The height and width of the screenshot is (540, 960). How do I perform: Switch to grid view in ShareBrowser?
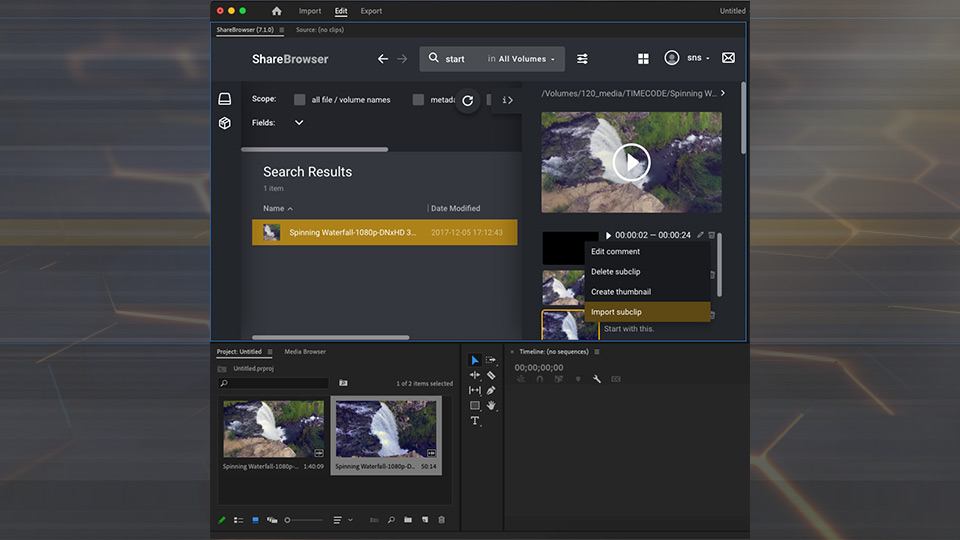click(643, 58)
